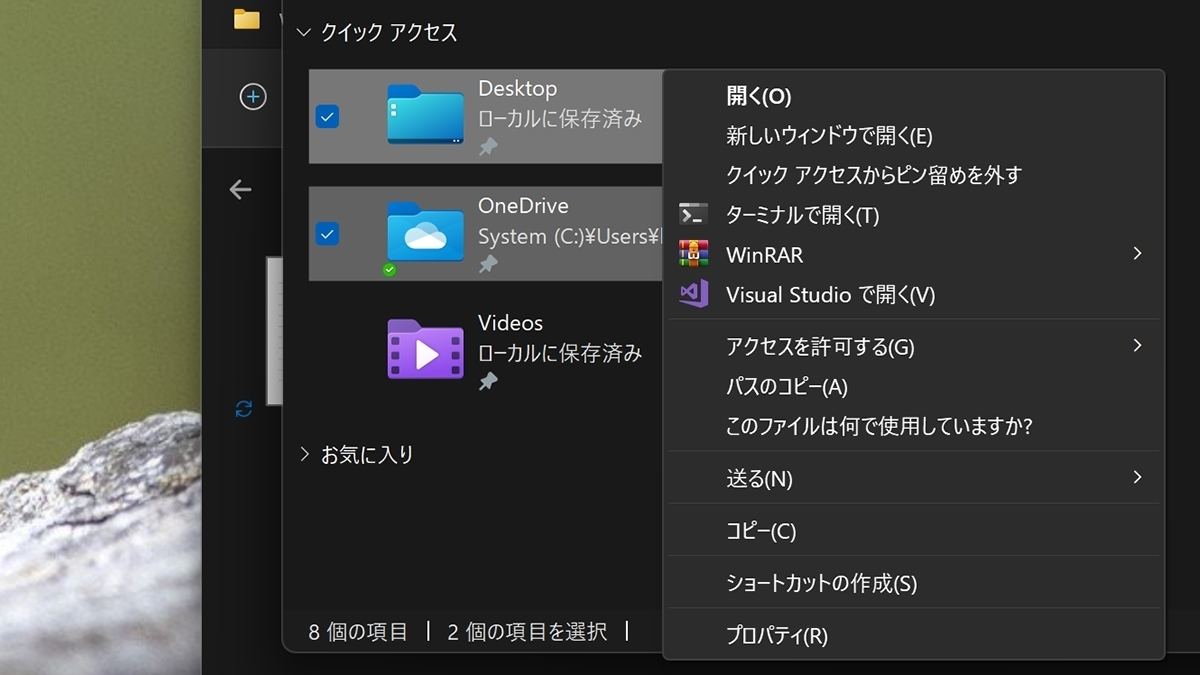Click the Terminal icon in context menu

[x=693, y=215]
